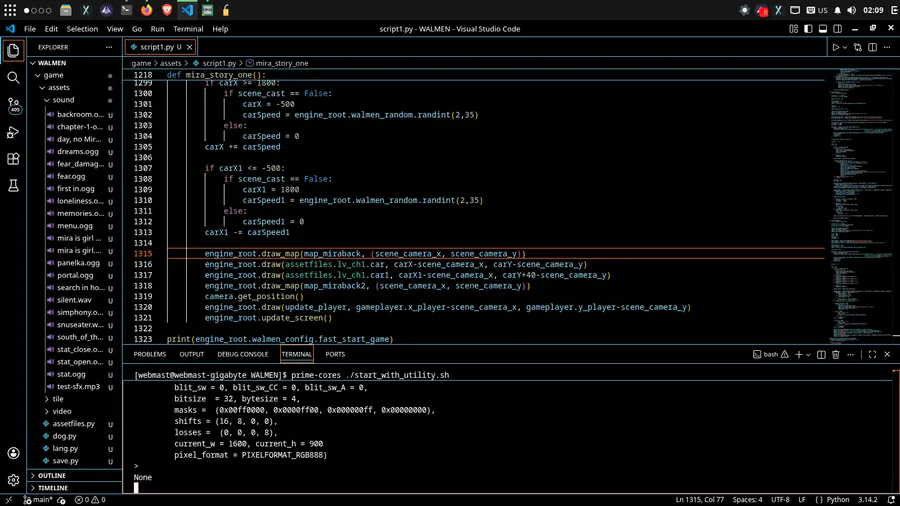Split the editor right
The width and height of the screenshot is (900, 506).
point(872,47)
